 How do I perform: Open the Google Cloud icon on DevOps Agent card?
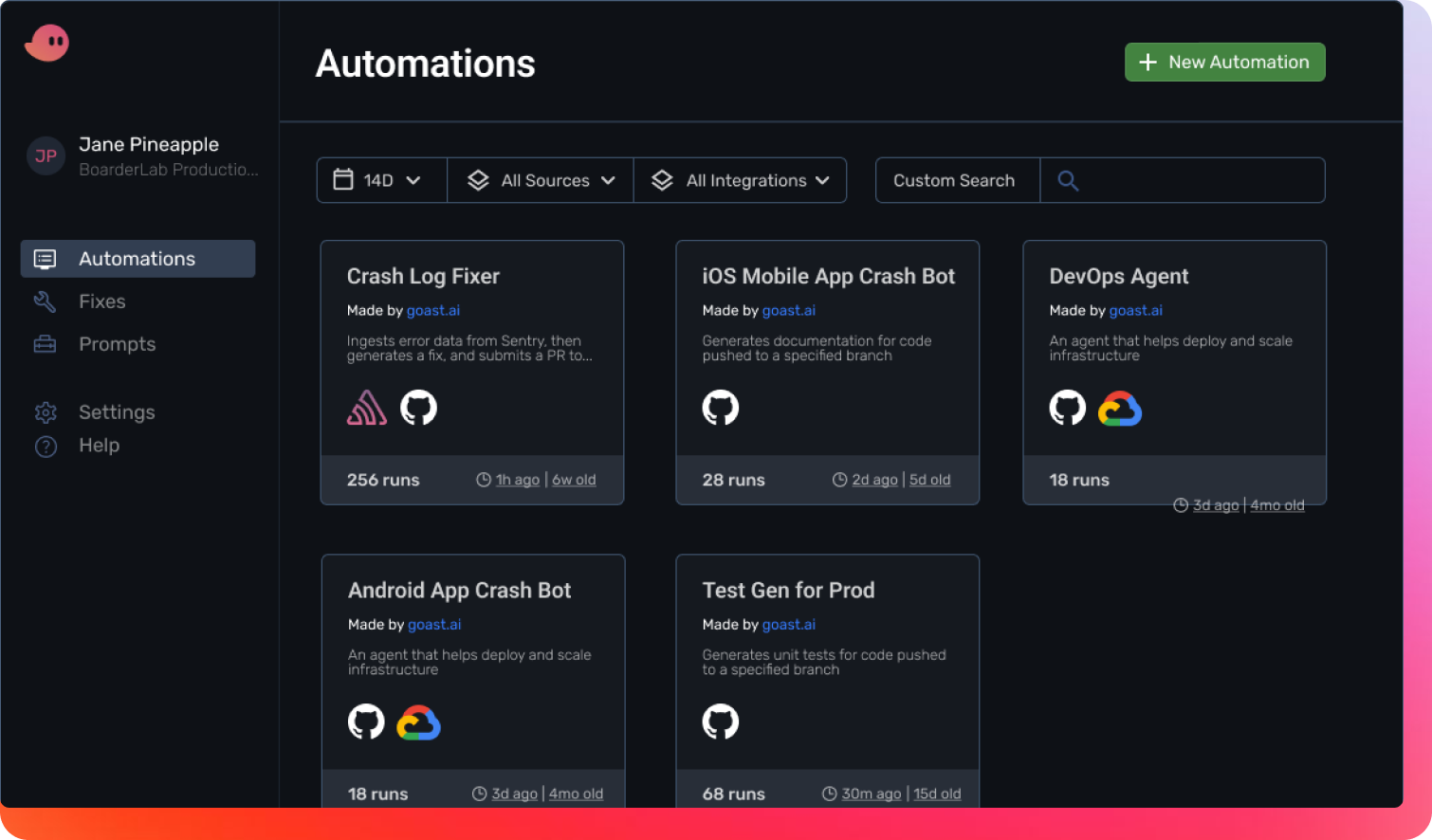(x=1120, y=409)
